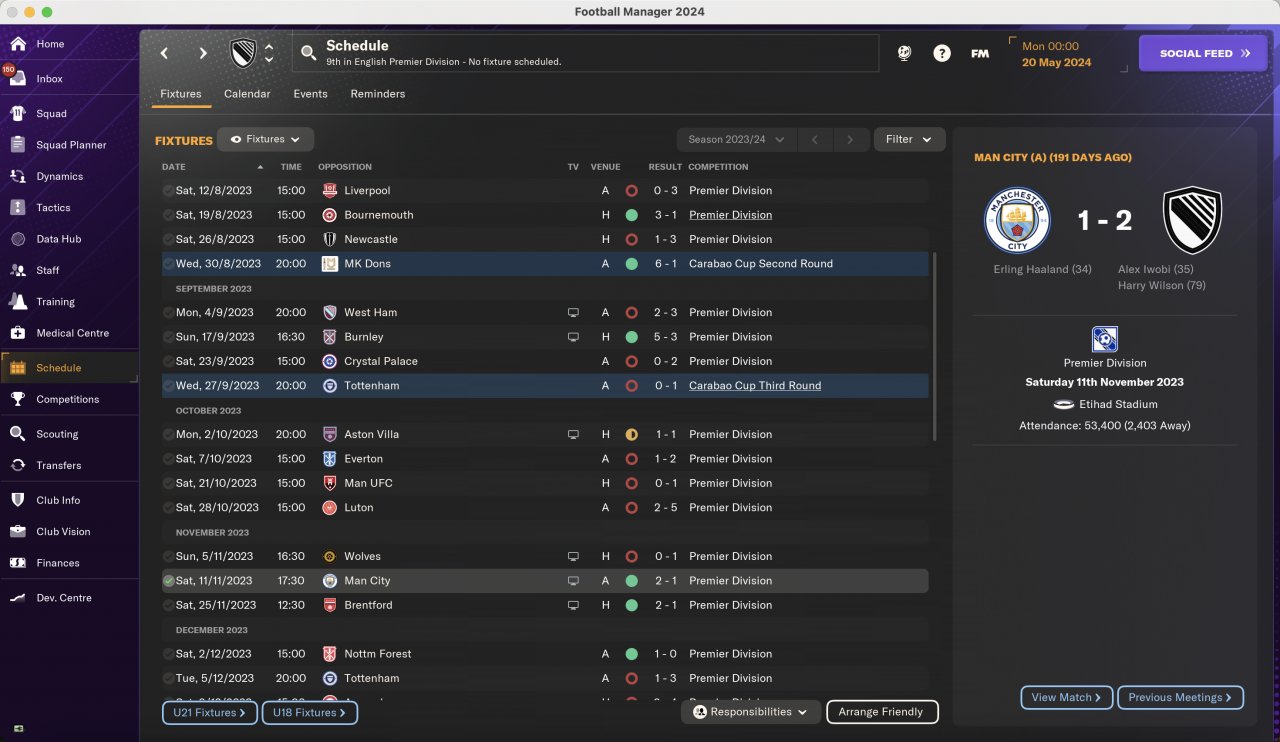The height and width of the screenshot is (742, 1280).
Task: Toggle the reminder circle for Liverpool fixture
Action: click(x=168, y=191)
